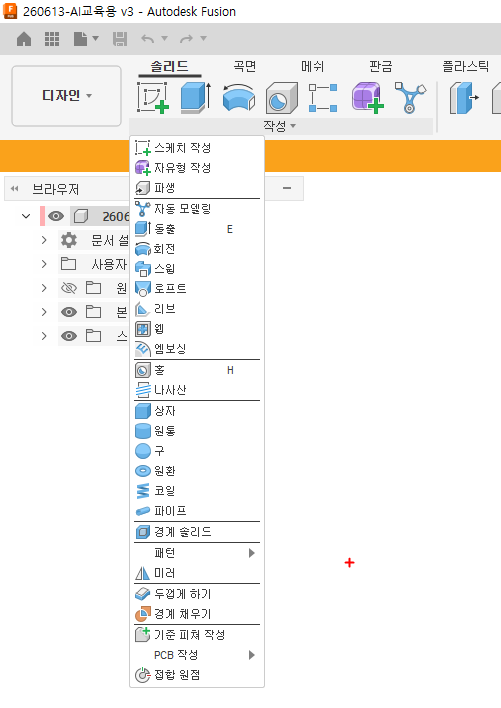Expand the 사용자 folder tree node
The height and width of the screenshot is (708, 501).
coord(44,264)
